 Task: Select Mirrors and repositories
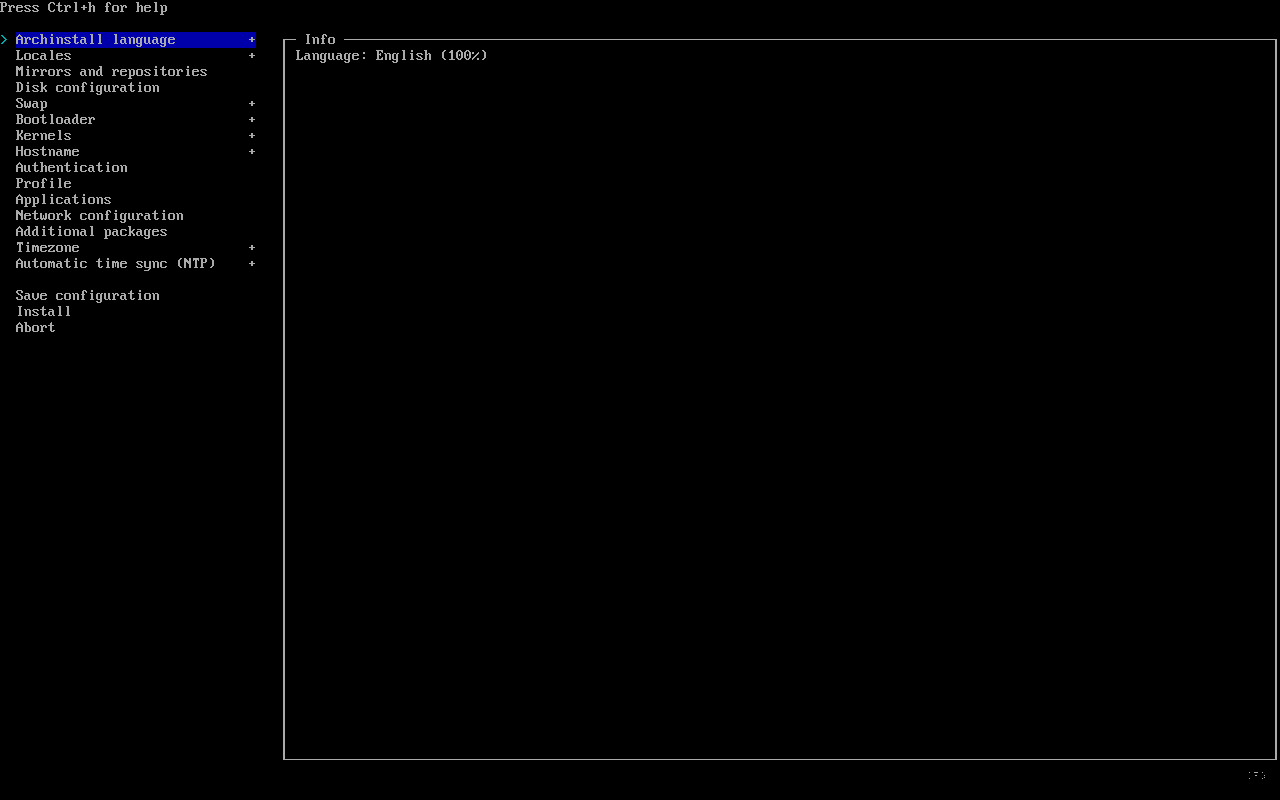coord(111,71)
